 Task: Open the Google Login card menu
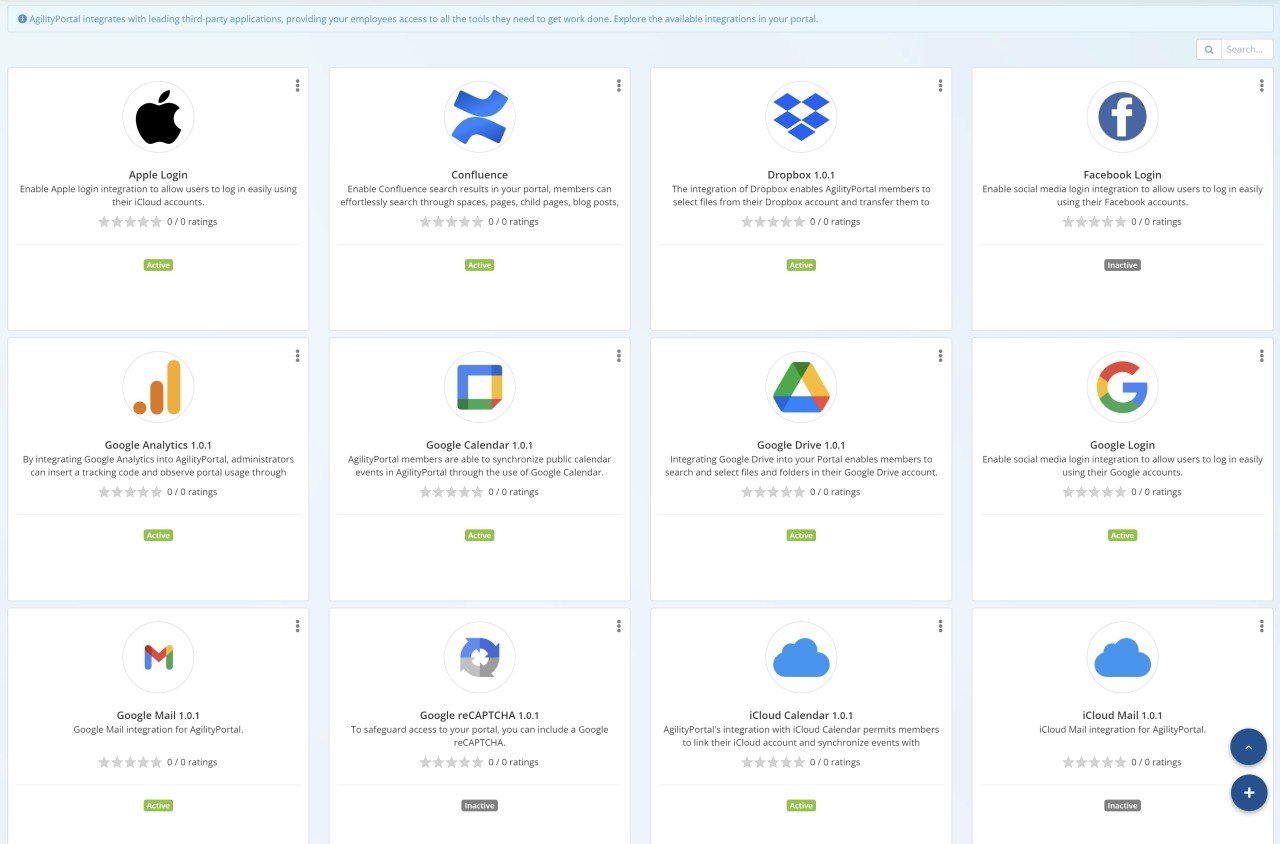click(1261, 355)
